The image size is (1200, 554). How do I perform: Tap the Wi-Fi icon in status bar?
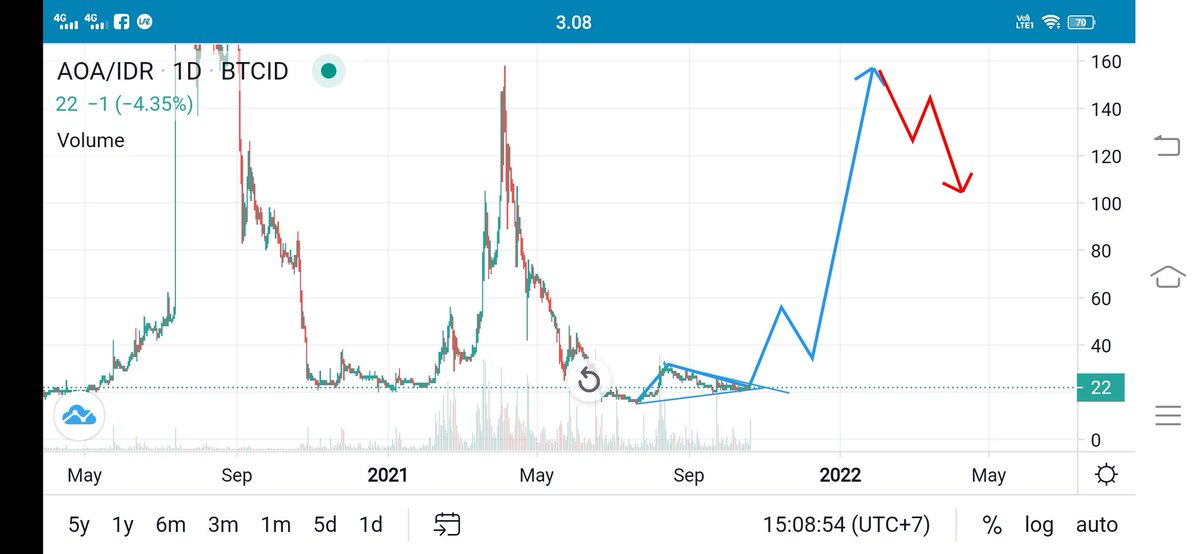tap(1050, 21)
